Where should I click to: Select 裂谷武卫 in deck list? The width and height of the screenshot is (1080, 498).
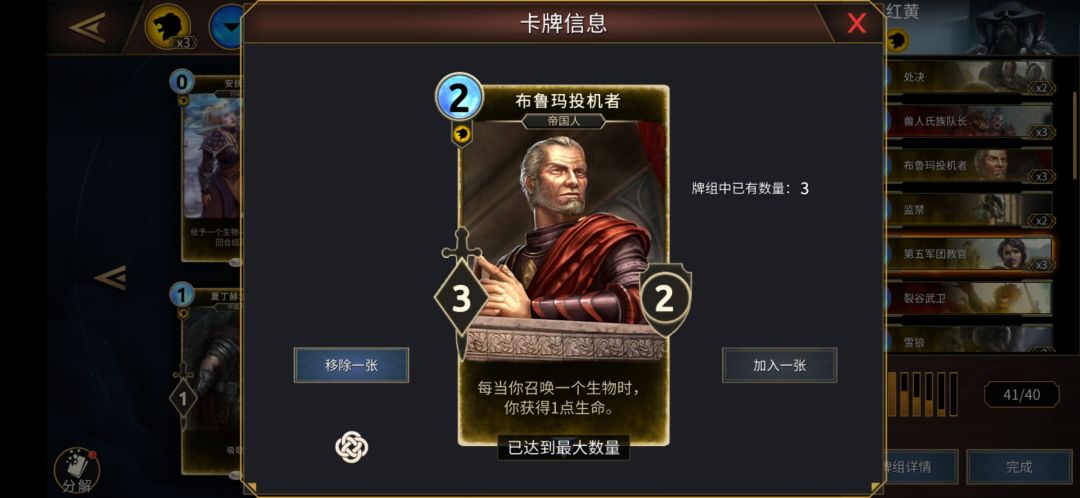point(968,298)
